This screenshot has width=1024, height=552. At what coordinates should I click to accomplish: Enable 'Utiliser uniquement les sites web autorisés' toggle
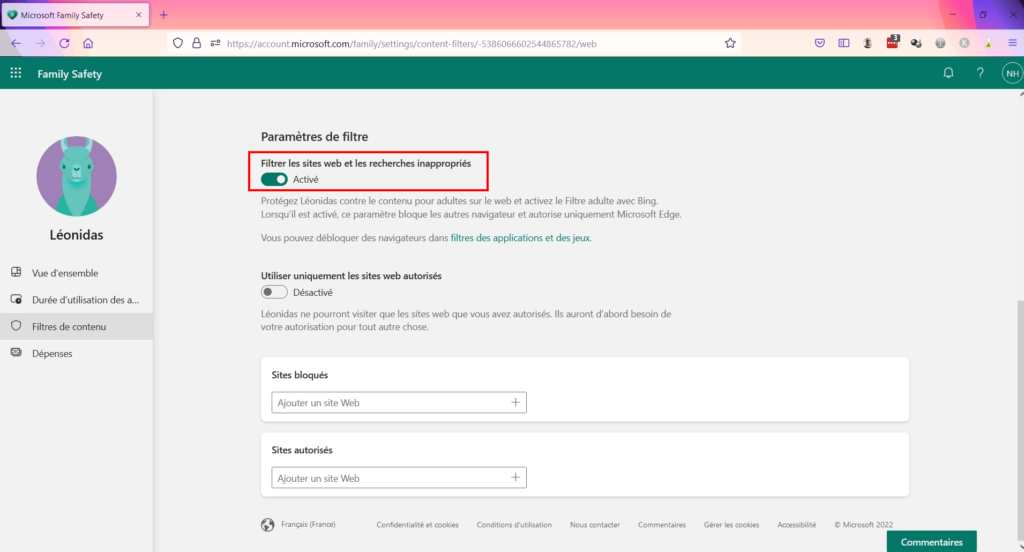274,292
